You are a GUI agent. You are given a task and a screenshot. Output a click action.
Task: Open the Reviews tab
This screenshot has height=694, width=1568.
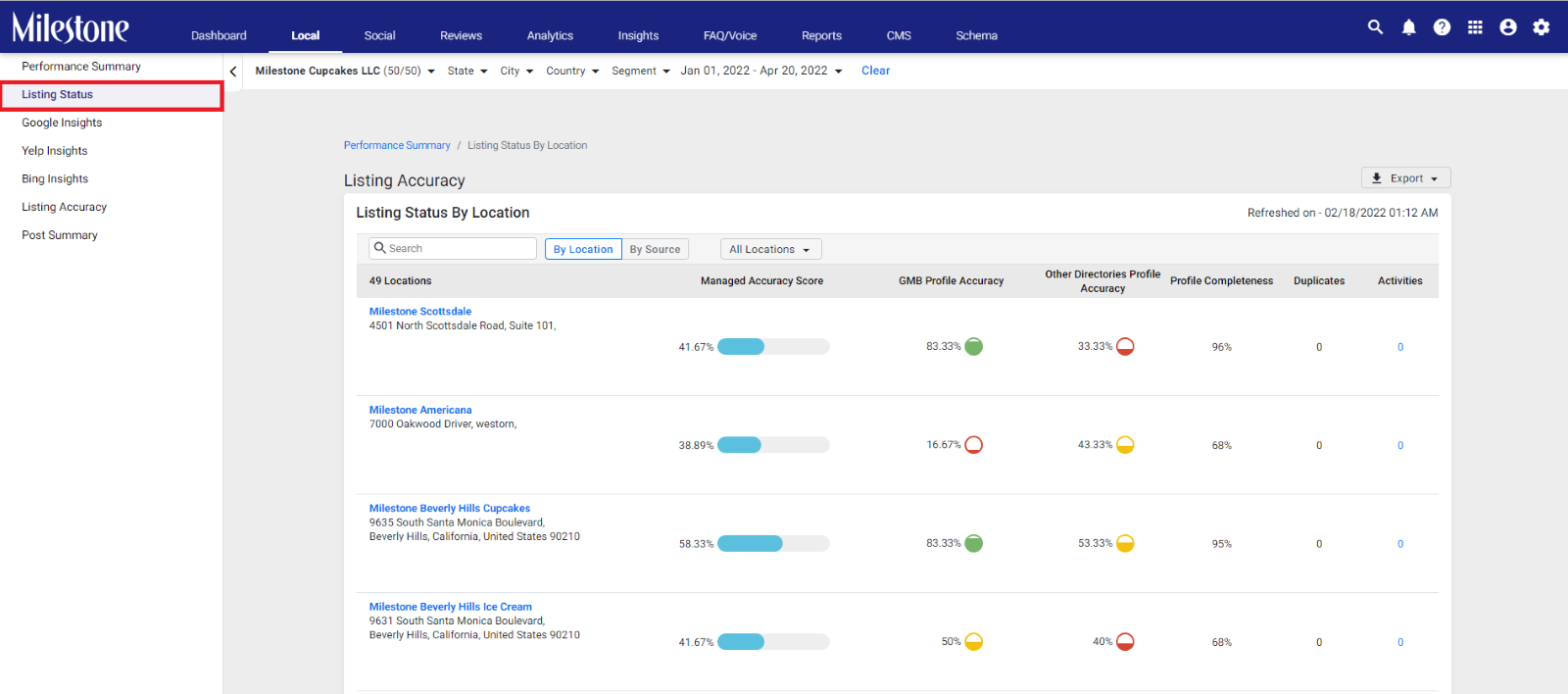coord(461,35)
